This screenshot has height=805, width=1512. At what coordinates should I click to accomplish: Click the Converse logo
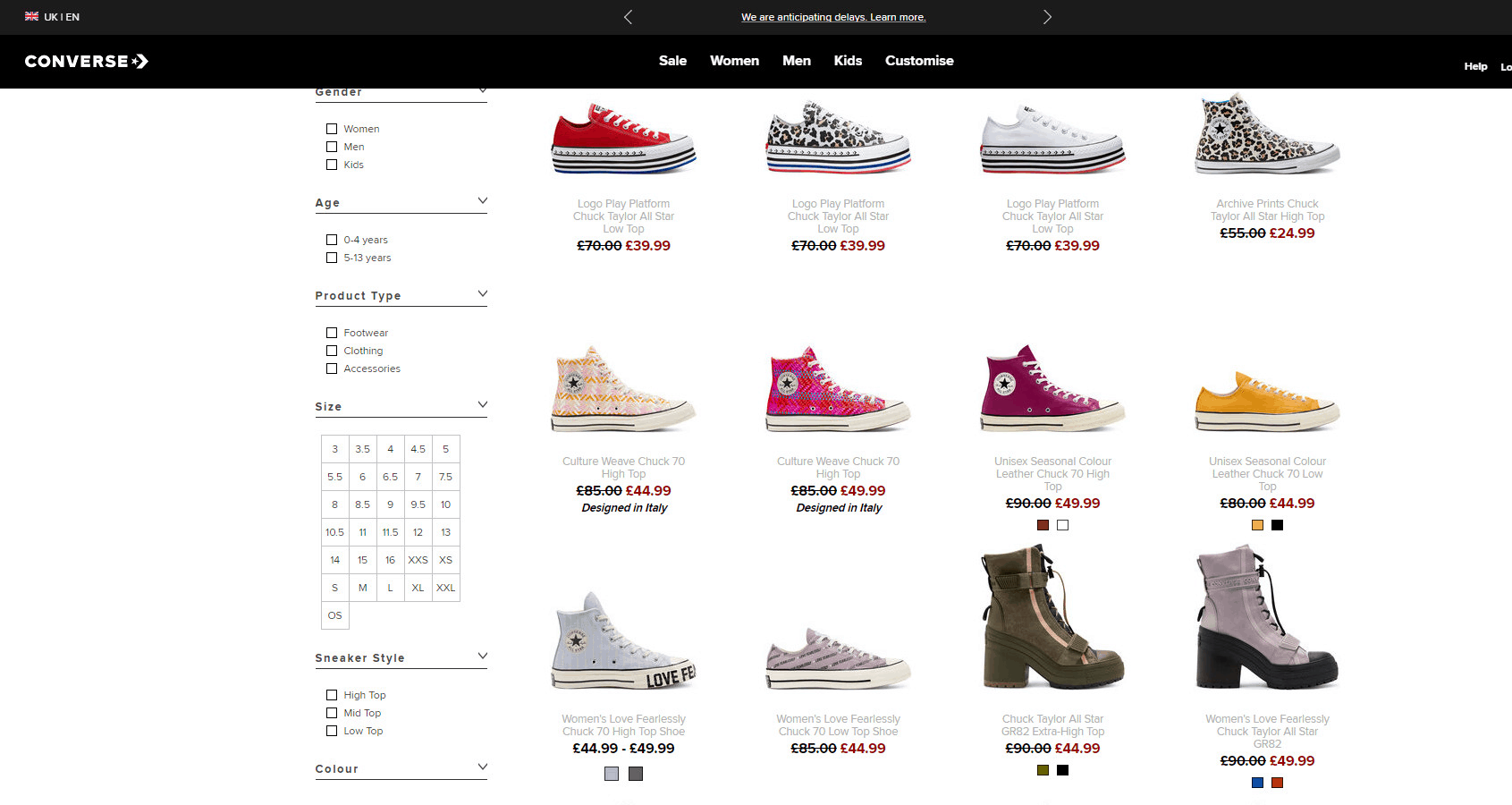point(86,61)
